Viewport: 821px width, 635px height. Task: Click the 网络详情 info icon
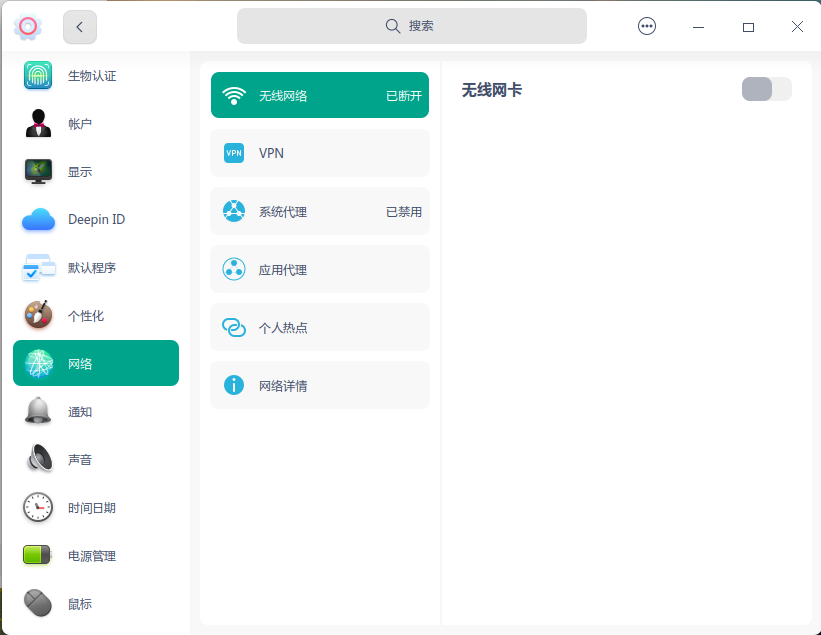pyautogui.click(x=233, y=385)
